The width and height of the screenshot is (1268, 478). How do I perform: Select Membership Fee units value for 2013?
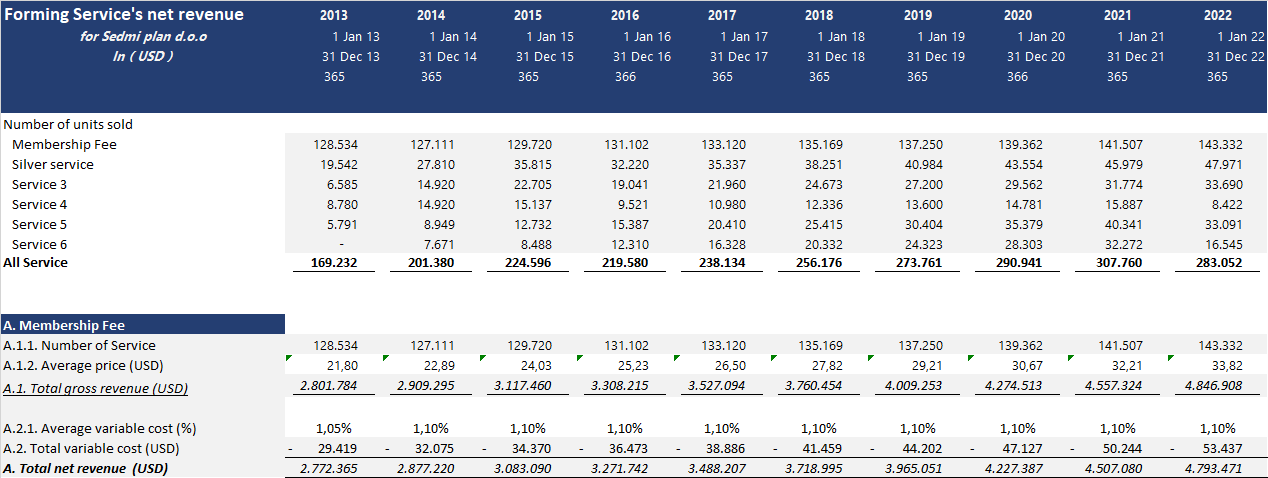click(x=335, y=145)
